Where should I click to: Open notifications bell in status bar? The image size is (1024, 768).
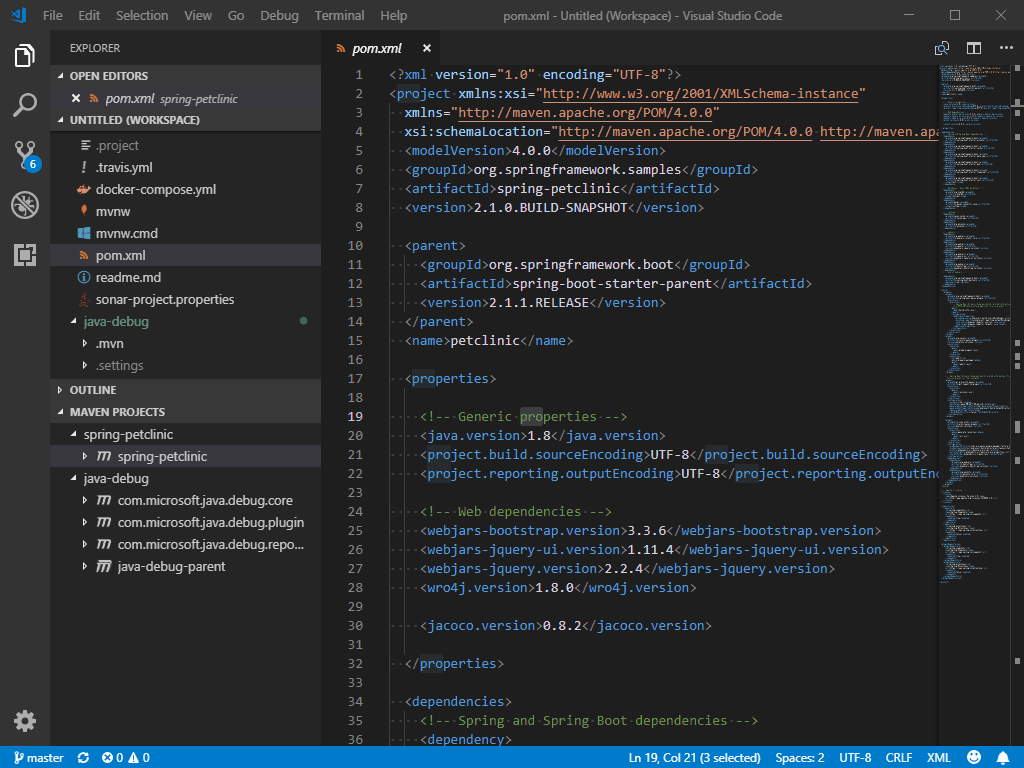[x=1002, y=758]
